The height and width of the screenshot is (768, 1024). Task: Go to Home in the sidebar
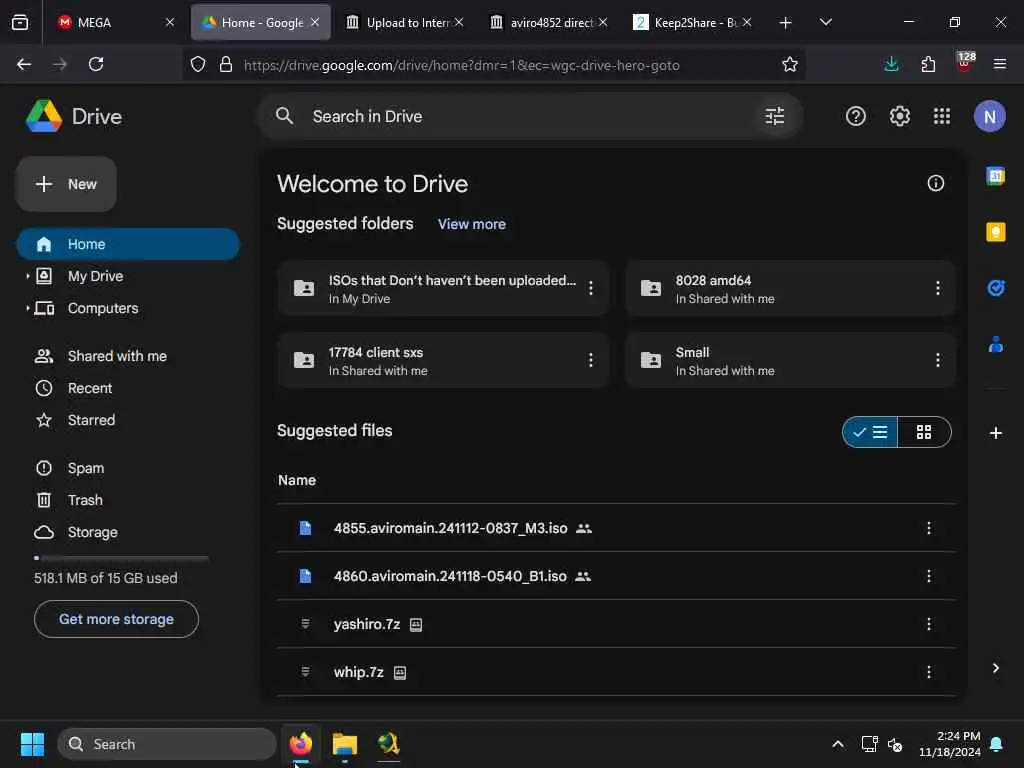(128, 244)
